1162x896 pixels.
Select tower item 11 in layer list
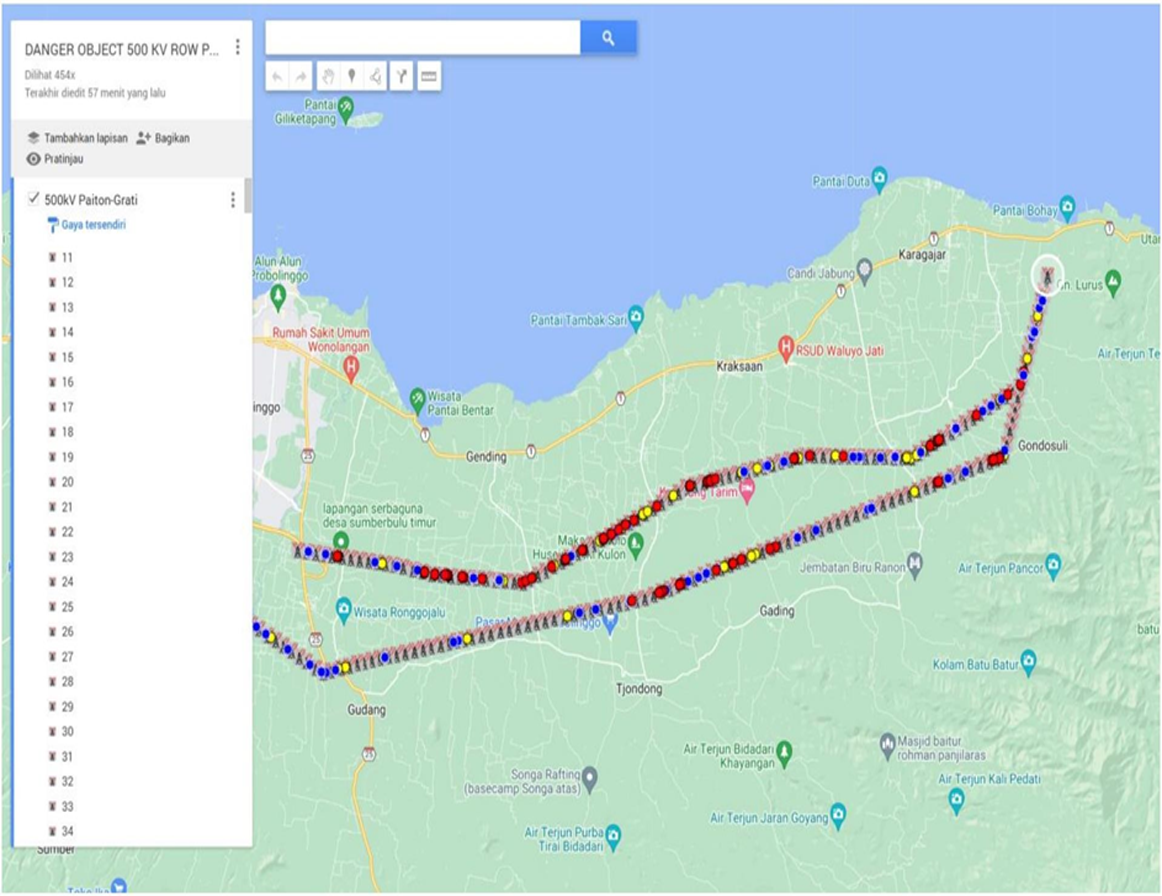click(67, 257)
